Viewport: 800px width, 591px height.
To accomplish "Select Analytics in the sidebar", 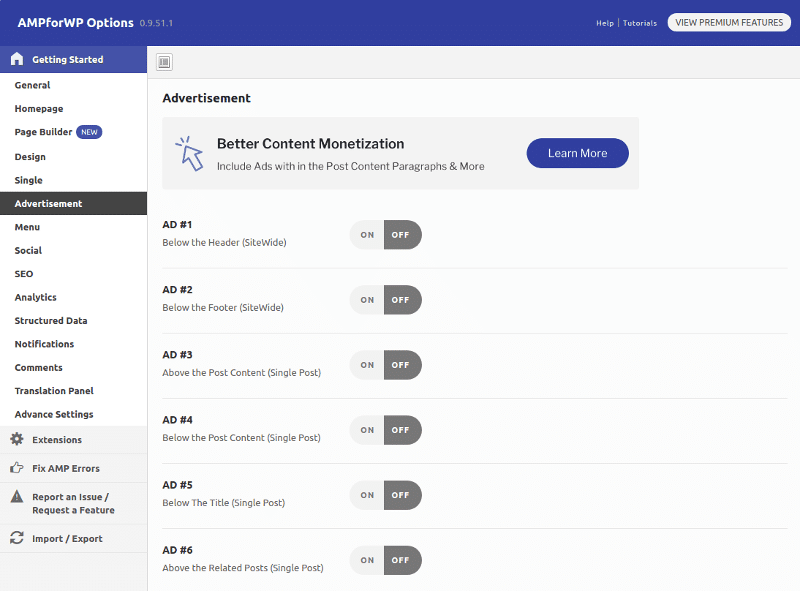I will pyautogui.click(x=73, y=298).
